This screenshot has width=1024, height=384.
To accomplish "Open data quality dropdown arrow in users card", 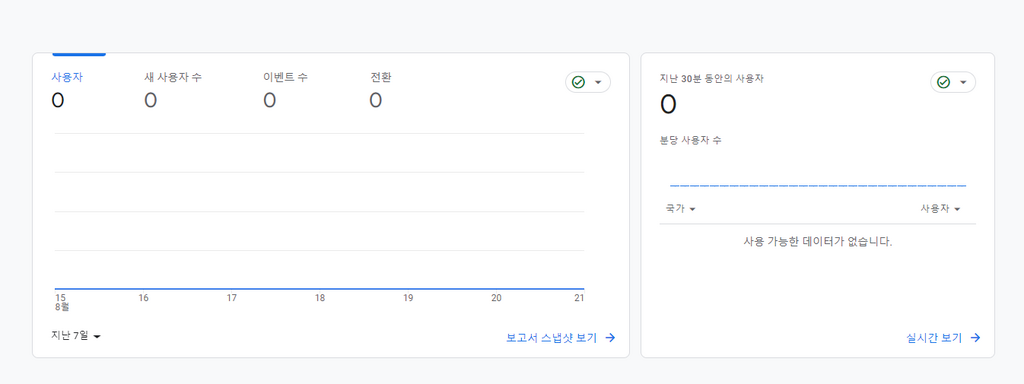I will point(598,82).
